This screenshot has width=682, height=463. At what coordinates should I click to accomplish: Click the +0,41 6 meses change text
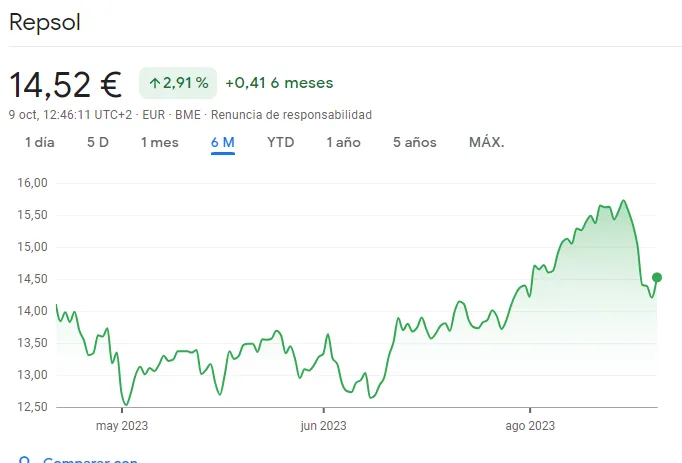[x=279, y=83]
